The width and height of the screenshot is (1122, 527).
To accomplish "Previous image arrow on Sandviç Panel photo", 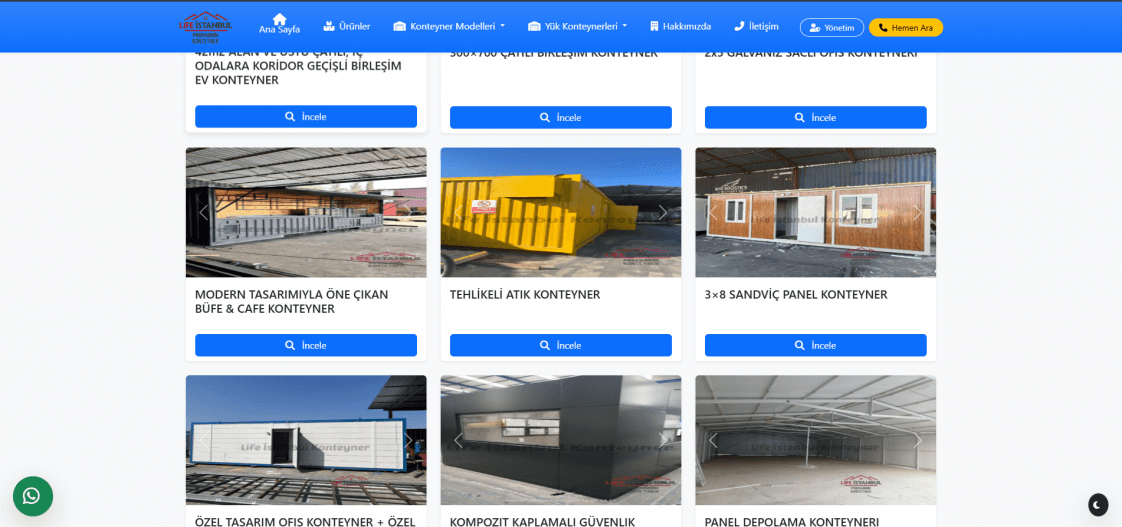I will (x=713, y=213).
